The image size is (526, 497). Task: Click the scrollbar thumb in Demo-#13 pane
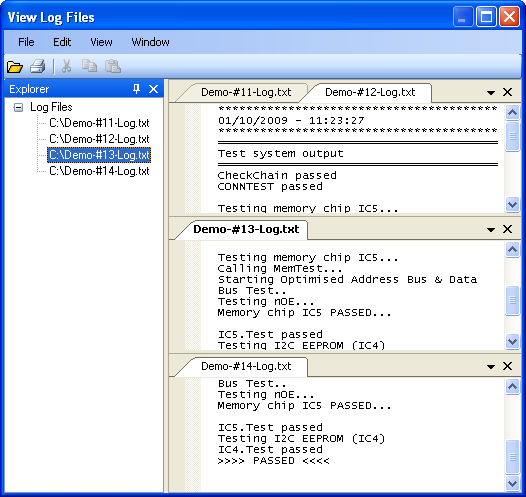[512, 300]
